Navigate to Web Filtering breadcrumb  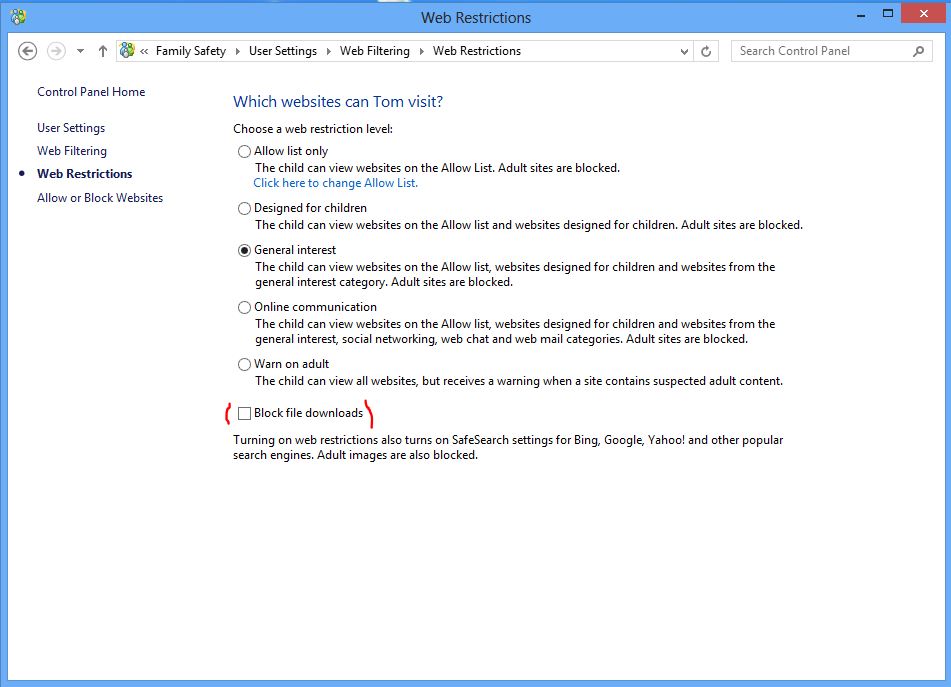[x=375, y=51]
